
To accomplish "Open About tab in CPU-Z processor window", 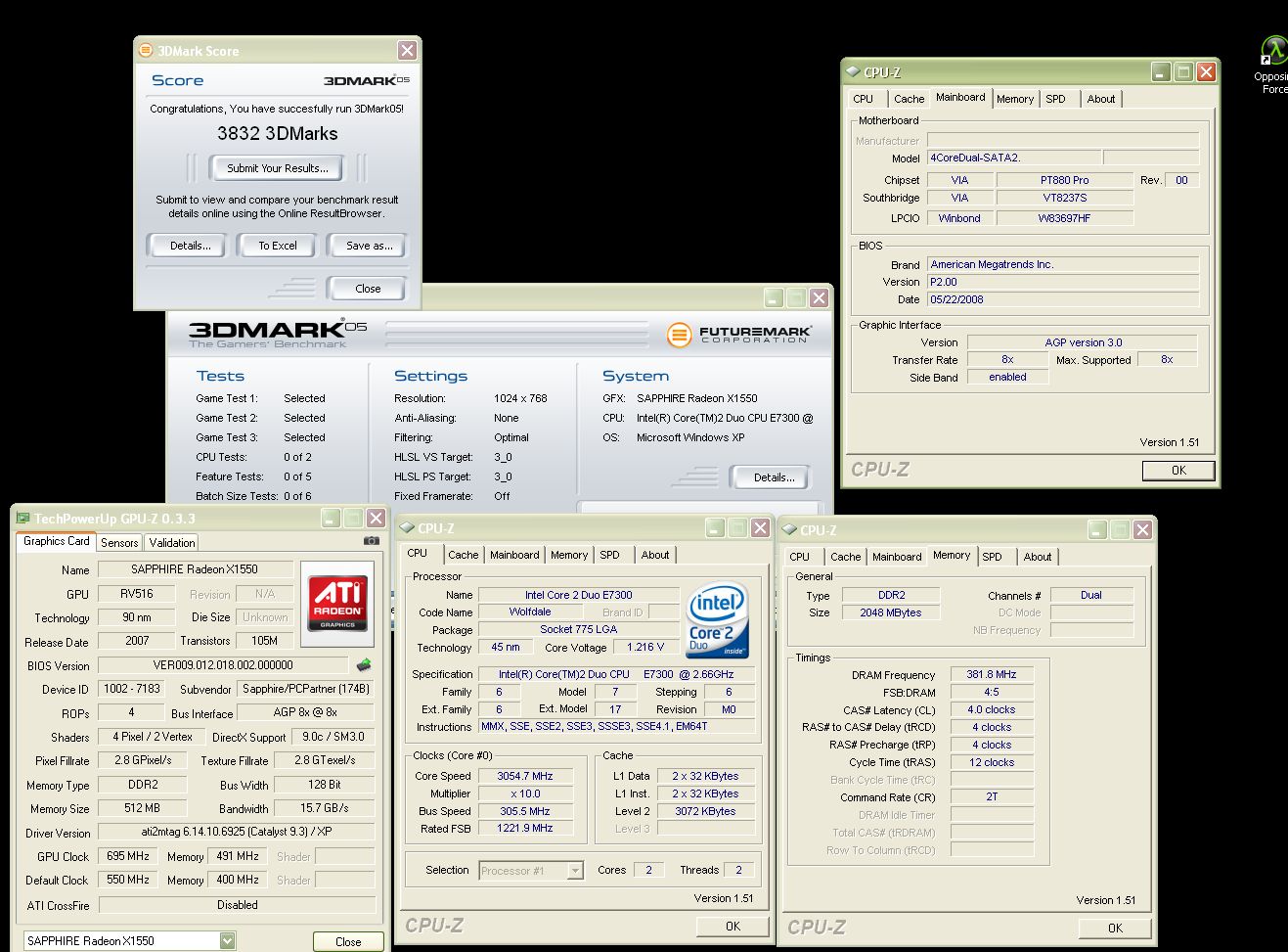I will 655,555.
